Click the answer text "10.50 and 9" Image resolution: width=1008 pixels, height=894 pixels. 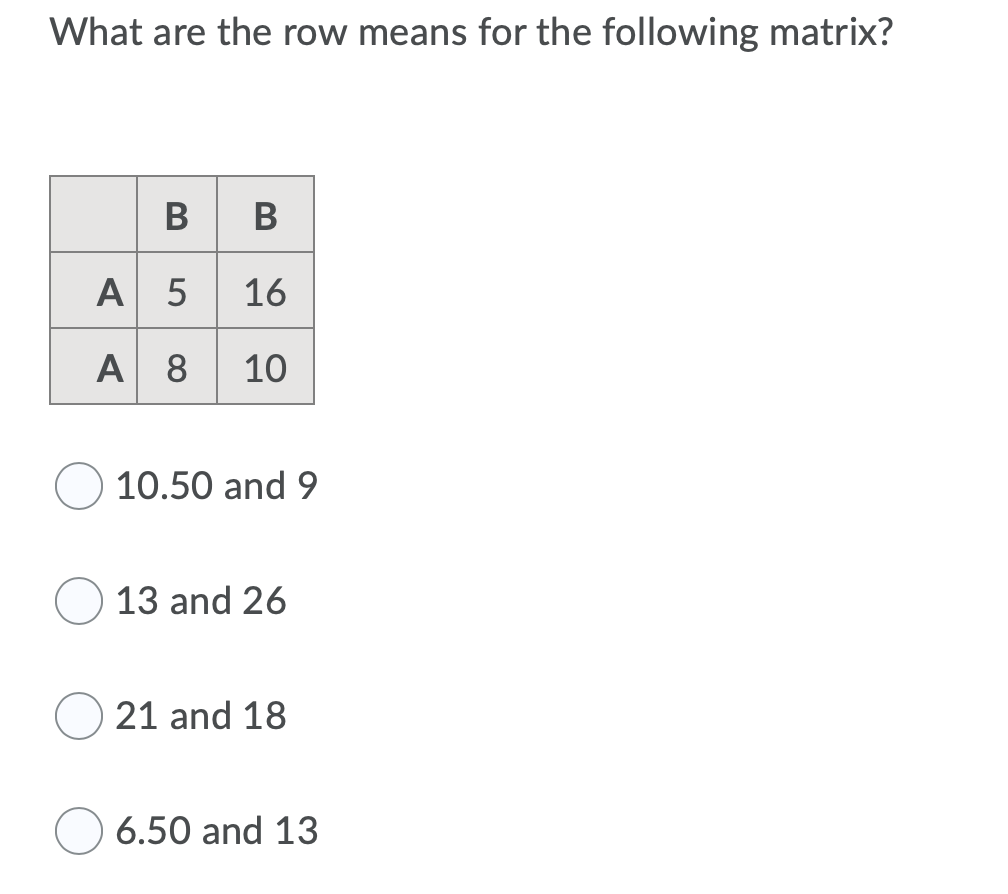(216, 487)
